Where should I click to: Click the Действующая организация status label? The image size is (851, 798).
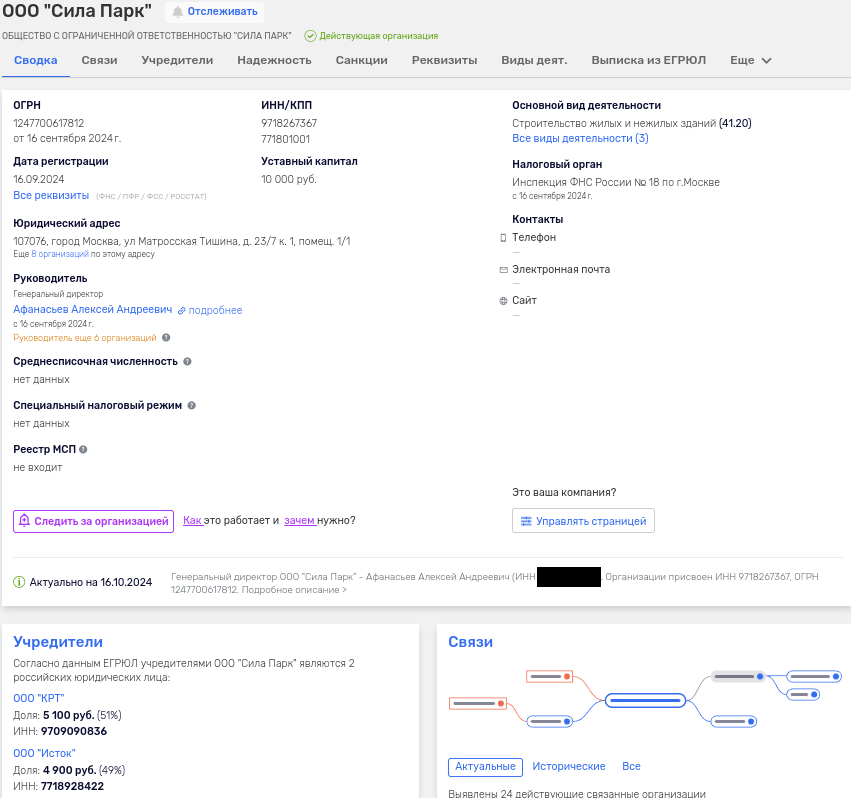coord(379,36)
